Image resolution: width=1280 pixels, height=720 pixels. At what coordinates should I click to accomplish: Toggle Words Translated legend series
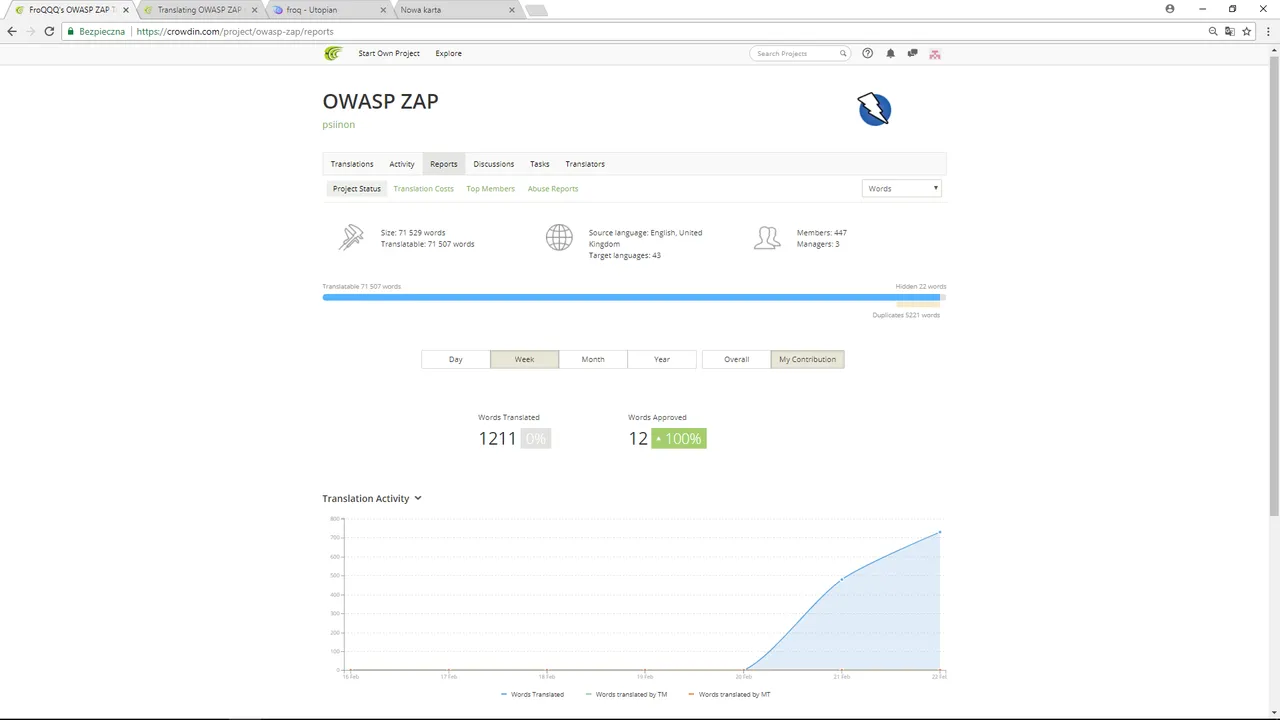[x=533, y=694]
